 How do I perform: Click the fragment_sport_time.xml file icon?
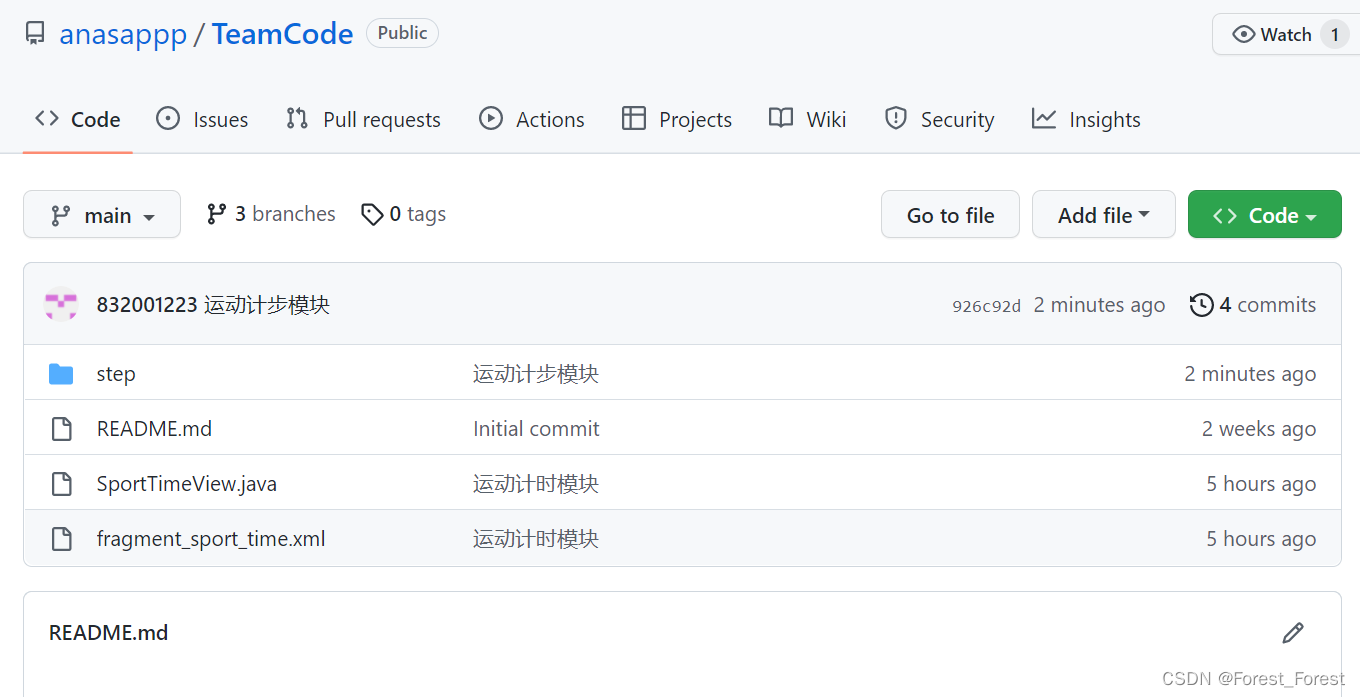click(x=61, y=539)
